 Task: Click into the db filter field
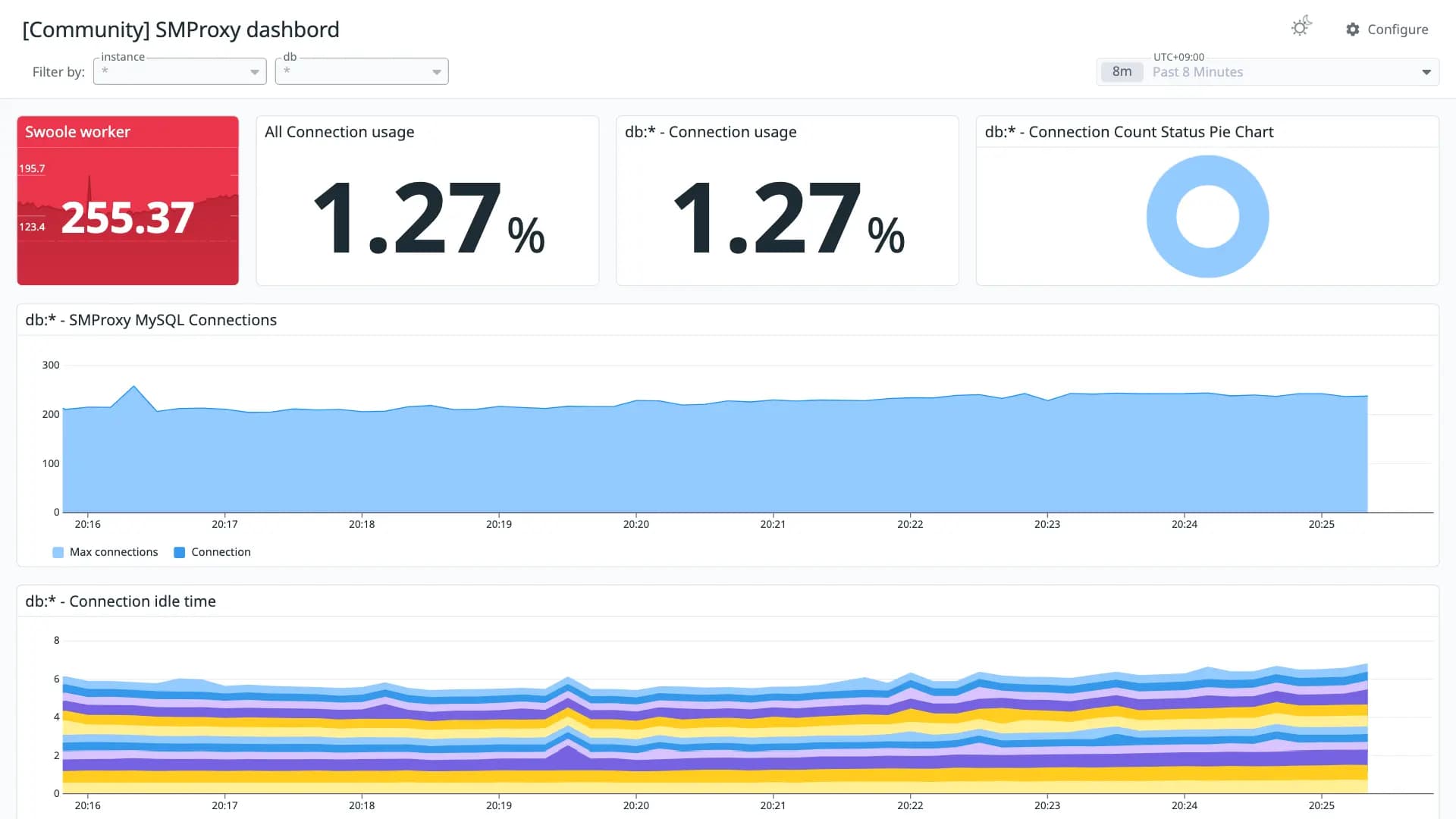pyautogui.click(x=362, y=71)
